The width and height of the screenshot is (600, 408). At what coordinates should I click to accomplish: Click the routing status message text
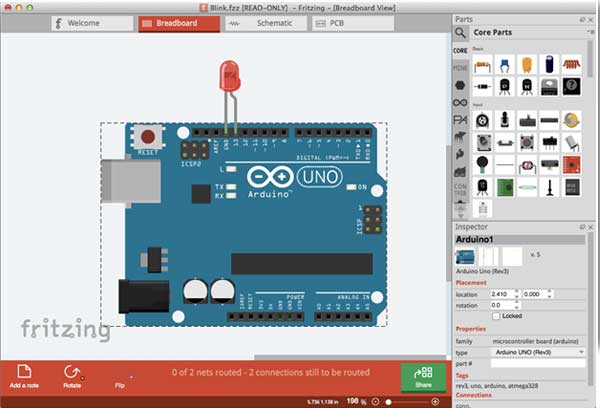pyautogui.click(x=271, y=372)
